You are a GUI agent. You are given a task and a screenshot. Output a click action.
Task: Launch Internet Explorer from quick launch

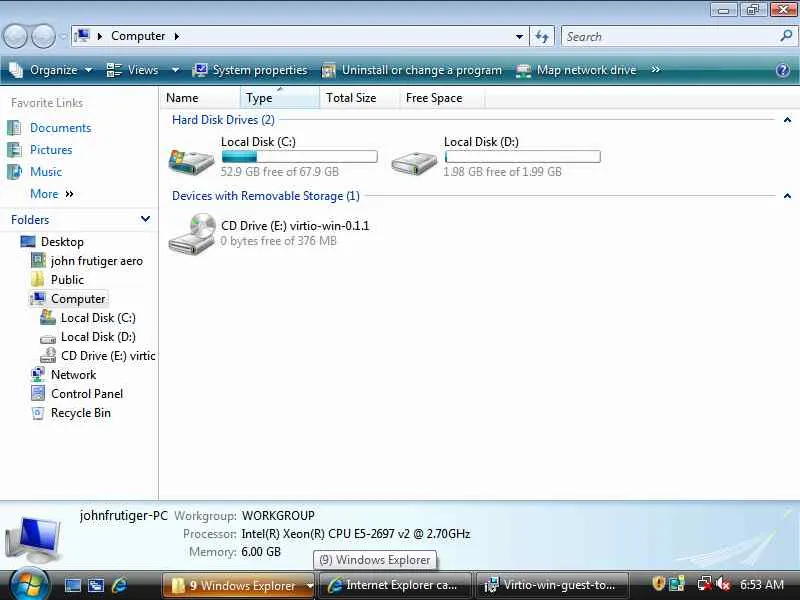(x=119, y=585)
